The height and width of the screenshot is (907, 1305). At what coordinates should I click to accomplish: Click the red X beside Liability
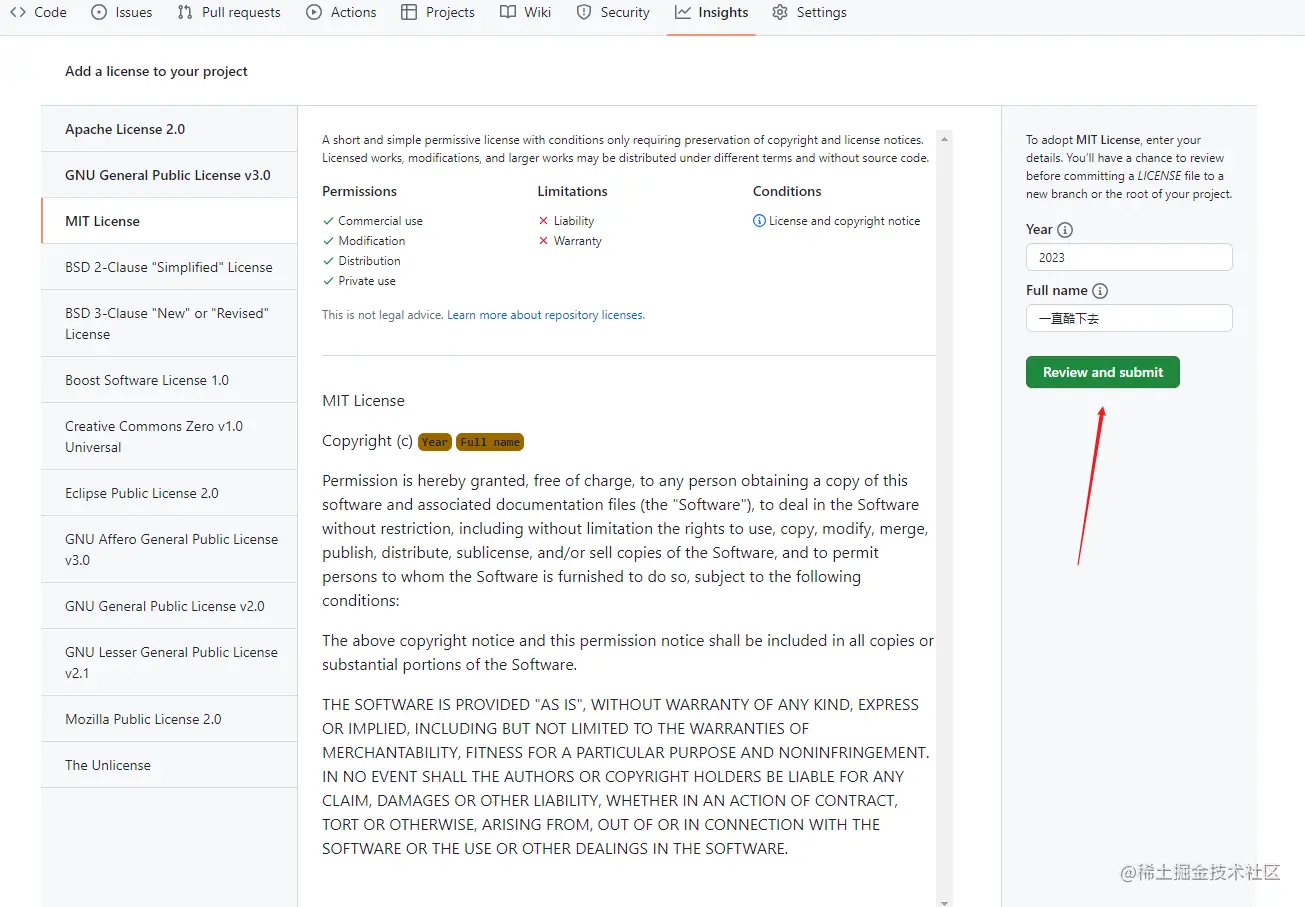pyautogui.click(x=544, y=221)
